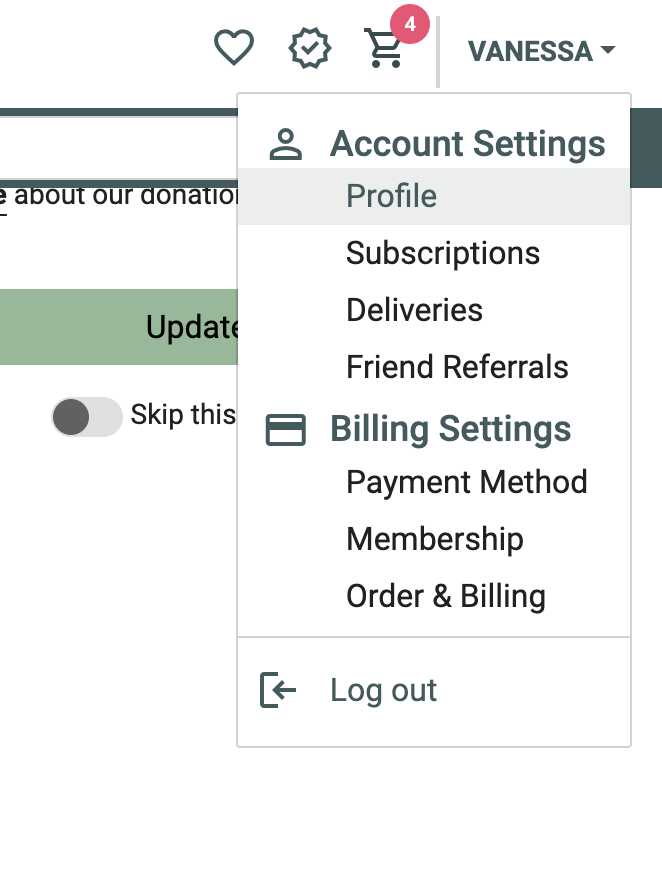The image size is (662, 880).
Task: Toggle the Skip this switch
Action: (x=87, y=417)
